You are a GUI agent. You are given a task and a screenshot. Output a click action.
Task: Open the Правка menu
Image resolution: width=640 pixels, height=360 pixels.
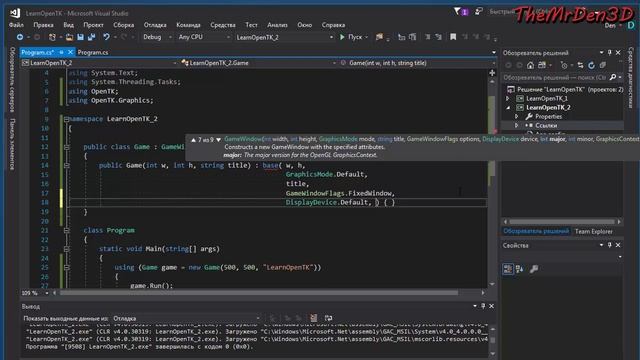44,25
